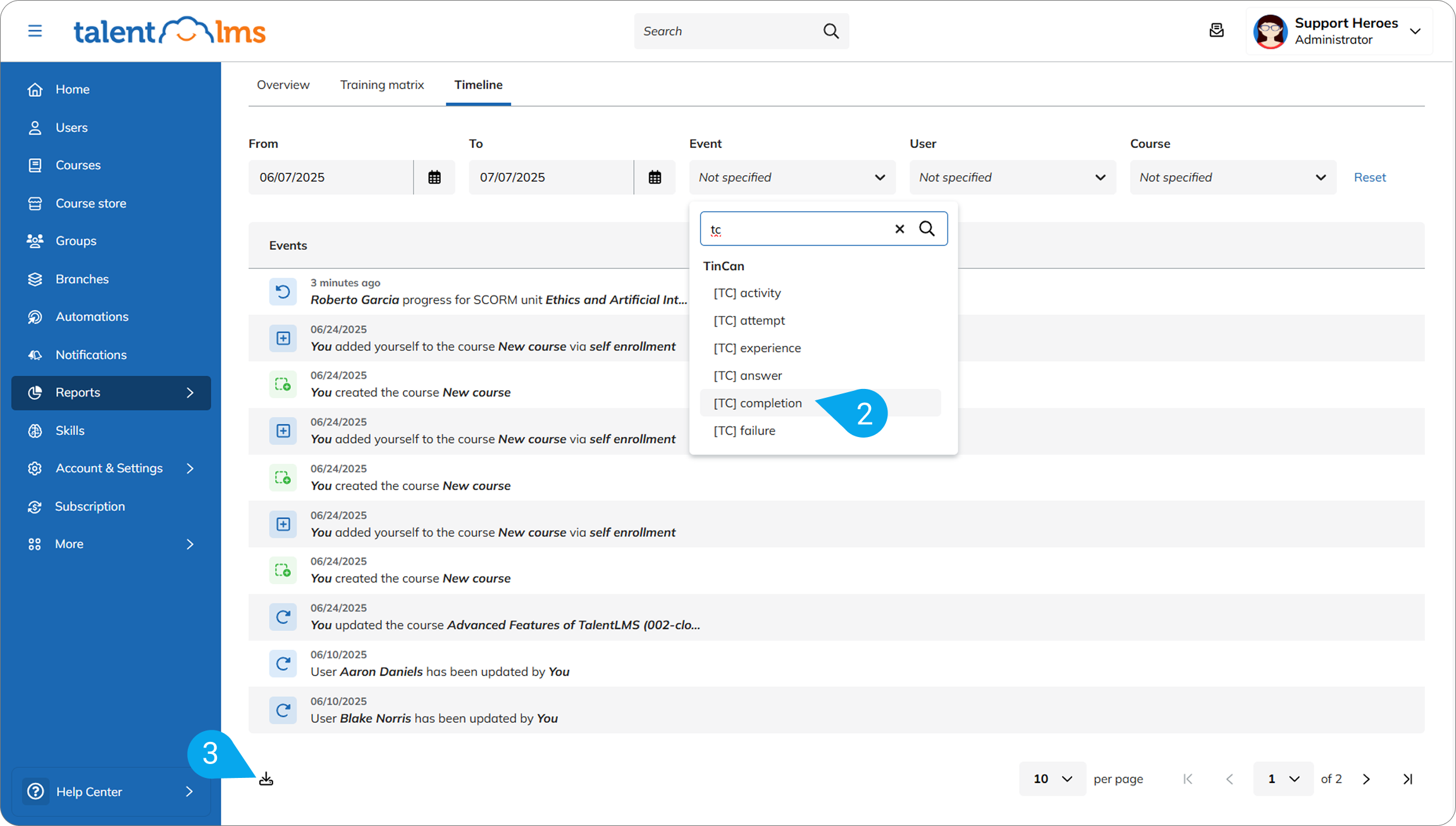Reset the timeline filters
This screenshot has height=826, width=1456.
[x=1370, y=177]
